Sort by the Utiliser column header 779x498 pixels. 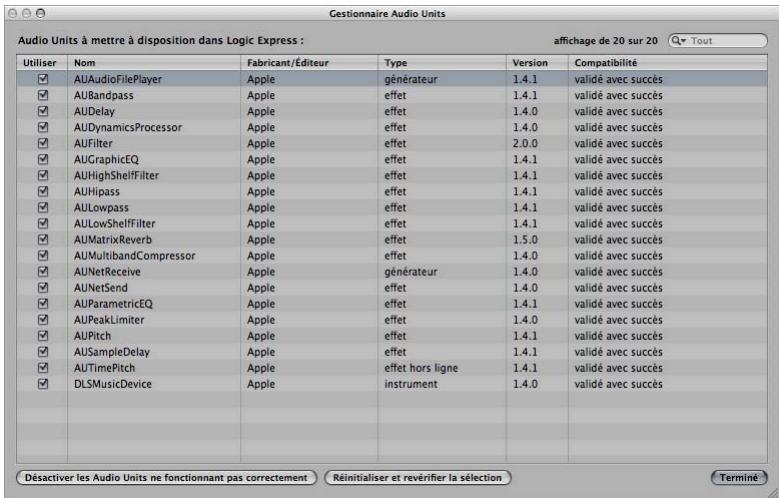[x=42, y=63]
